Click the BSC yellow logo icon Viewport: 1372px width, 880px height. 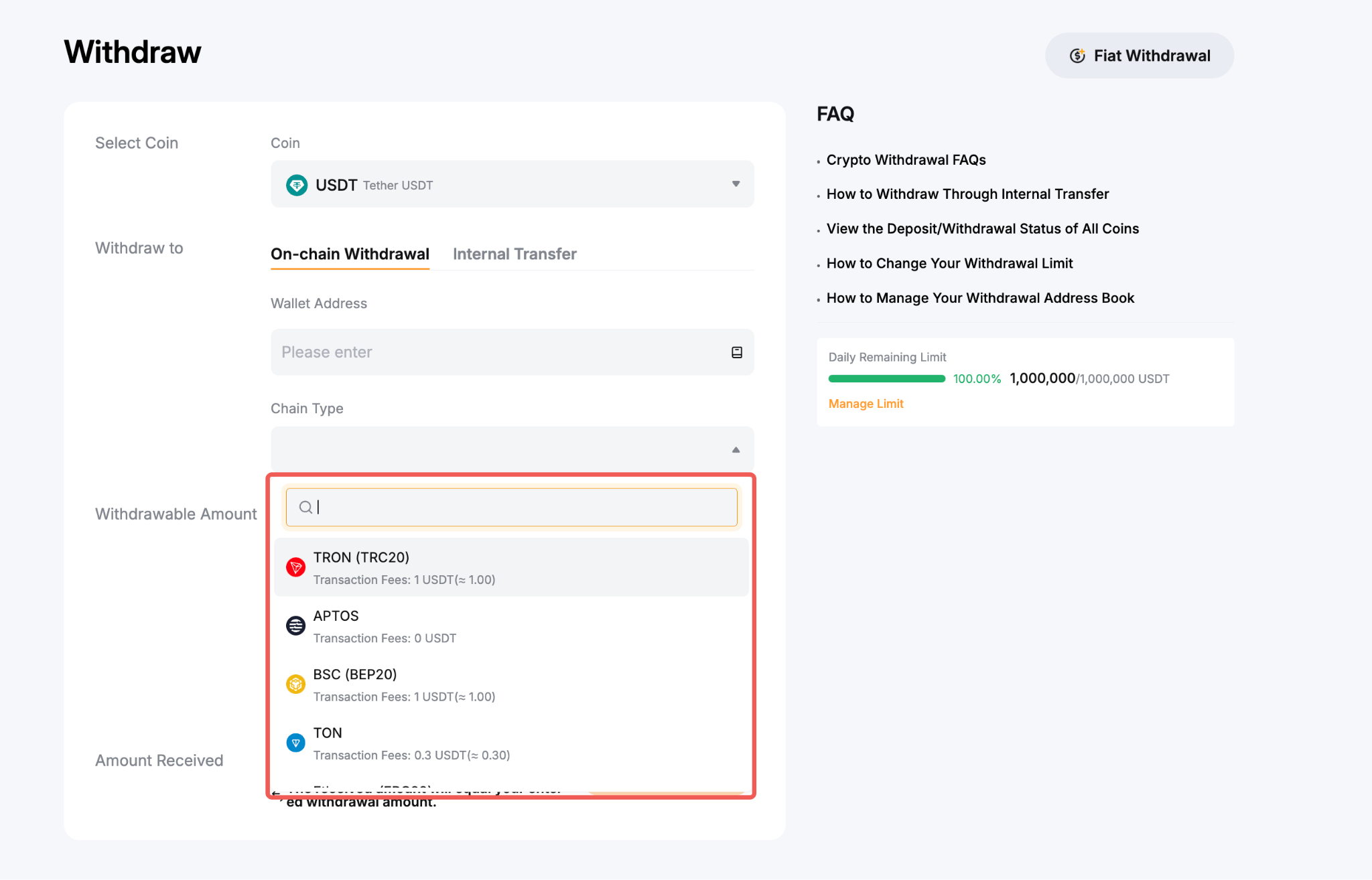295,684
